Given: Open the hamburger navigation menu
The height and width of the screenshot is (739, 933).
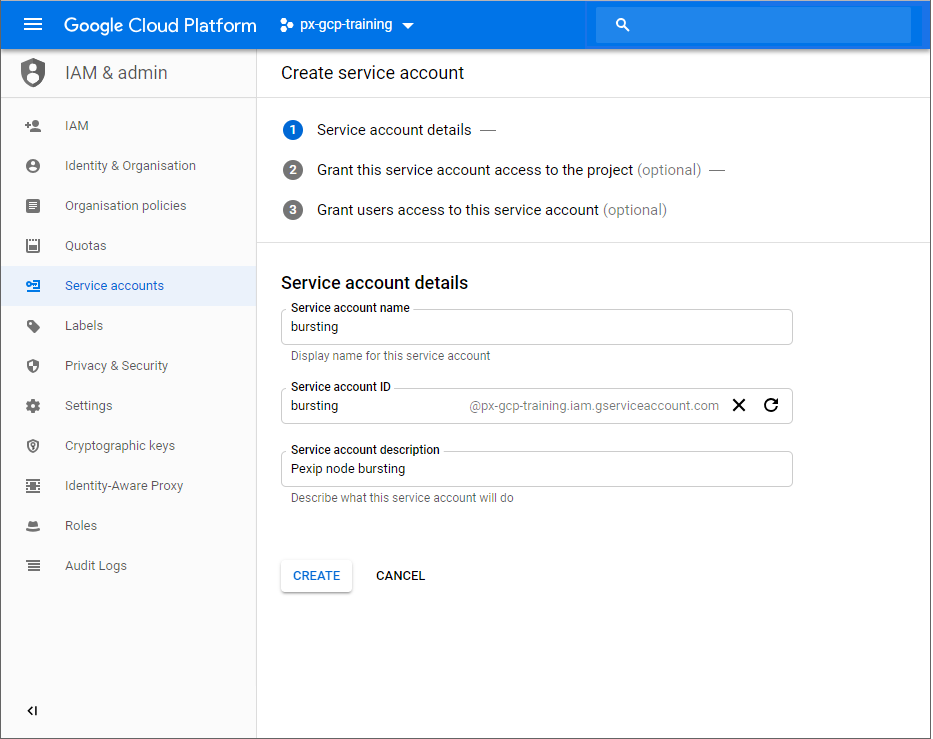Looking at the screenshot, I should (x=33, y=25).
